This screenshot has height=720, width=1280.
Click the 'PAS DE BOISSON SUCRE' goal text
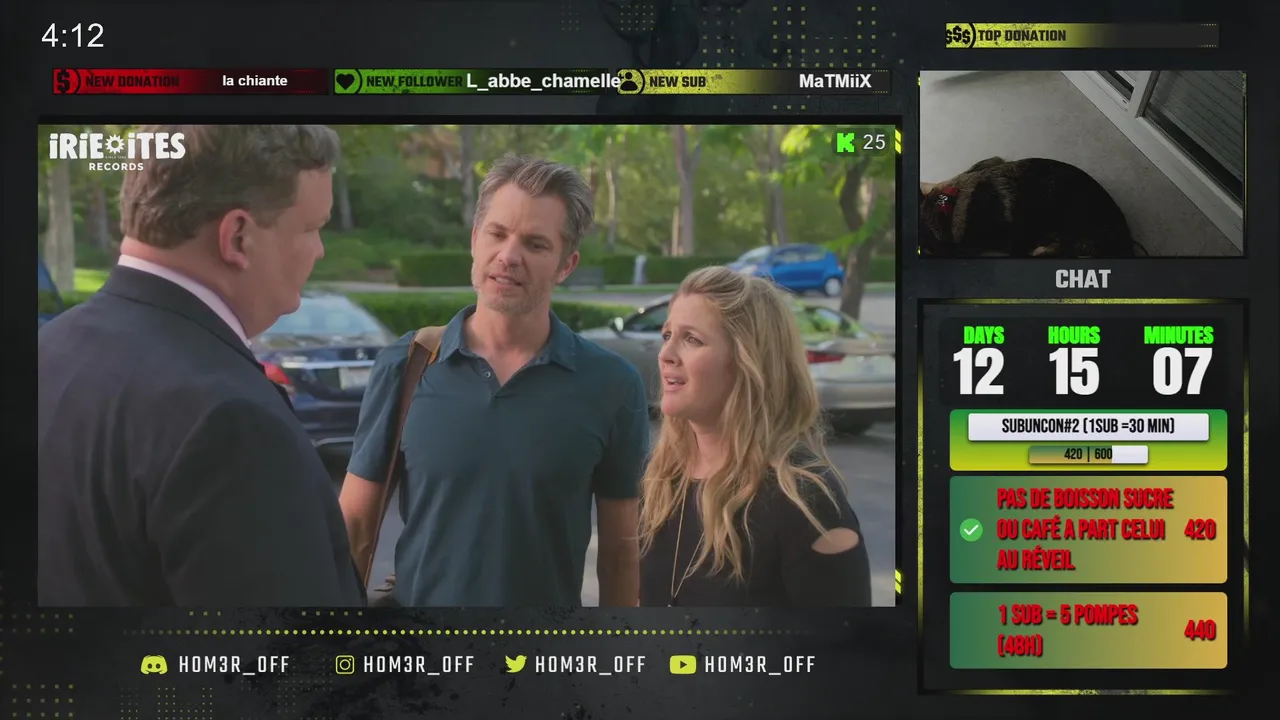pos(1085,530)
